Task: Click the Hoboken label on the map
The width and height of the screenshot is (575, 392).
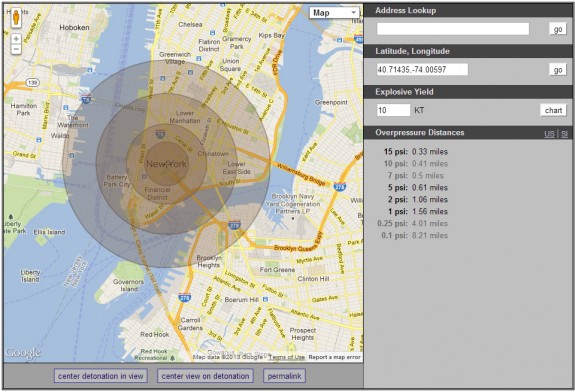Action: 74,28
